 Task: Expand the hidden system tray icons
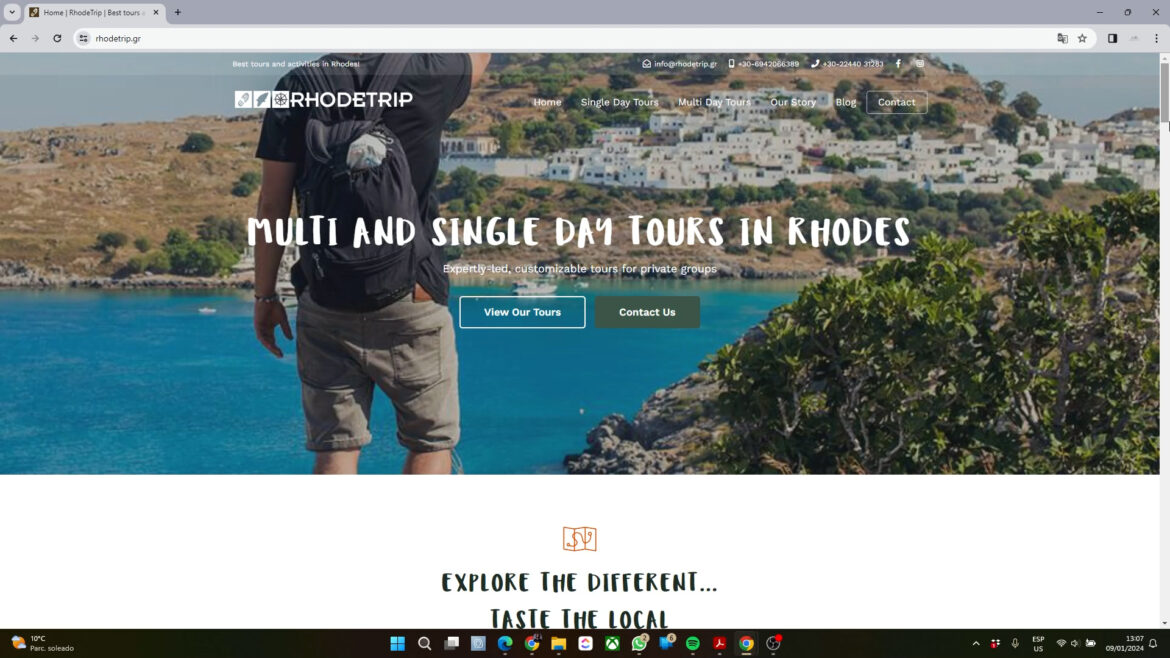(x=975, y=643)
